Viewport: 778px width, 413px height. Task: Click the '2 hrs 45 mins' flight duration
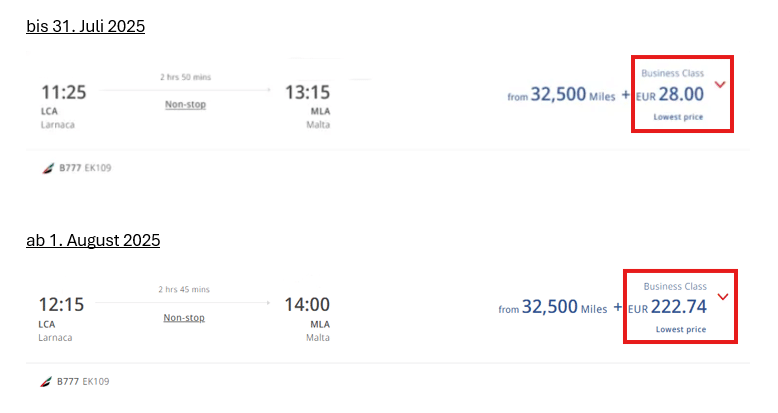coord(184,290)
